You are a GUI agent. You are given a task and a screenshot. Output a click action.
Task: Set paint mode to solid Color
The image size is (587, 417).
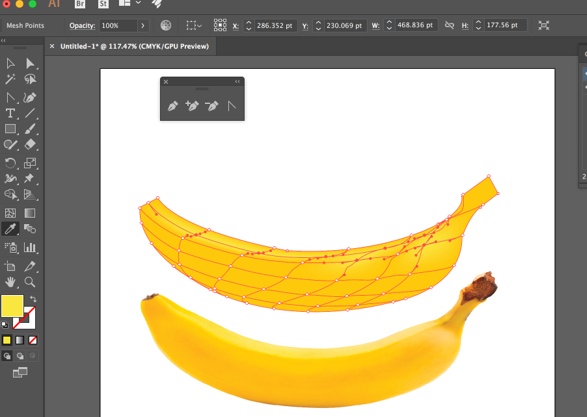click(x=7, y=340)
